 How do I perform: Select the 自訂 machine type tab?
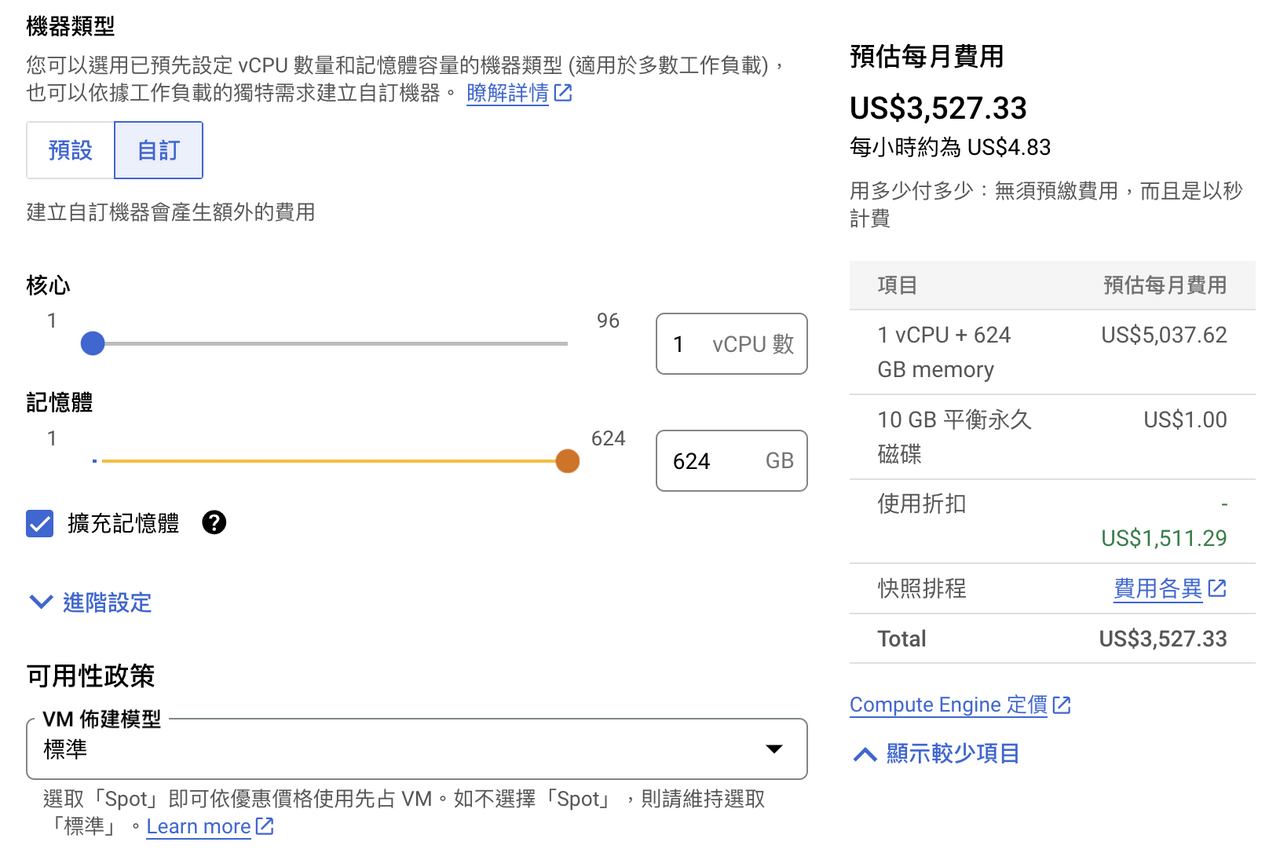[159, 150]
